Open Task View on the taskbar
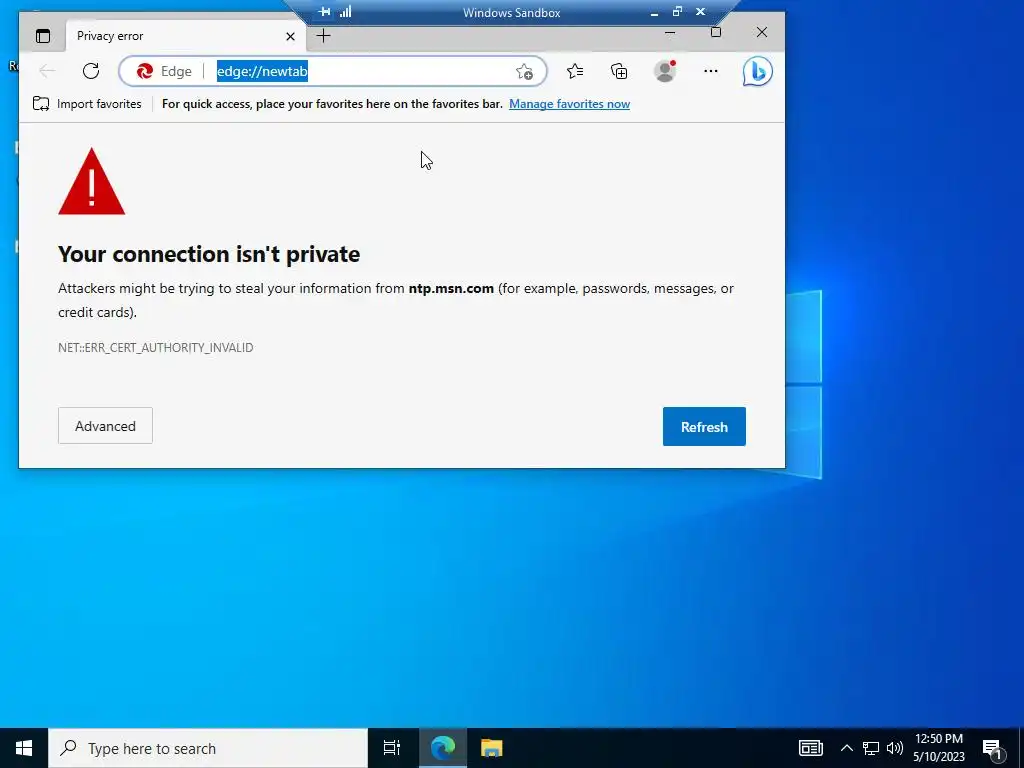Viewport: 1024px width, 768px height. coord(392,748)
